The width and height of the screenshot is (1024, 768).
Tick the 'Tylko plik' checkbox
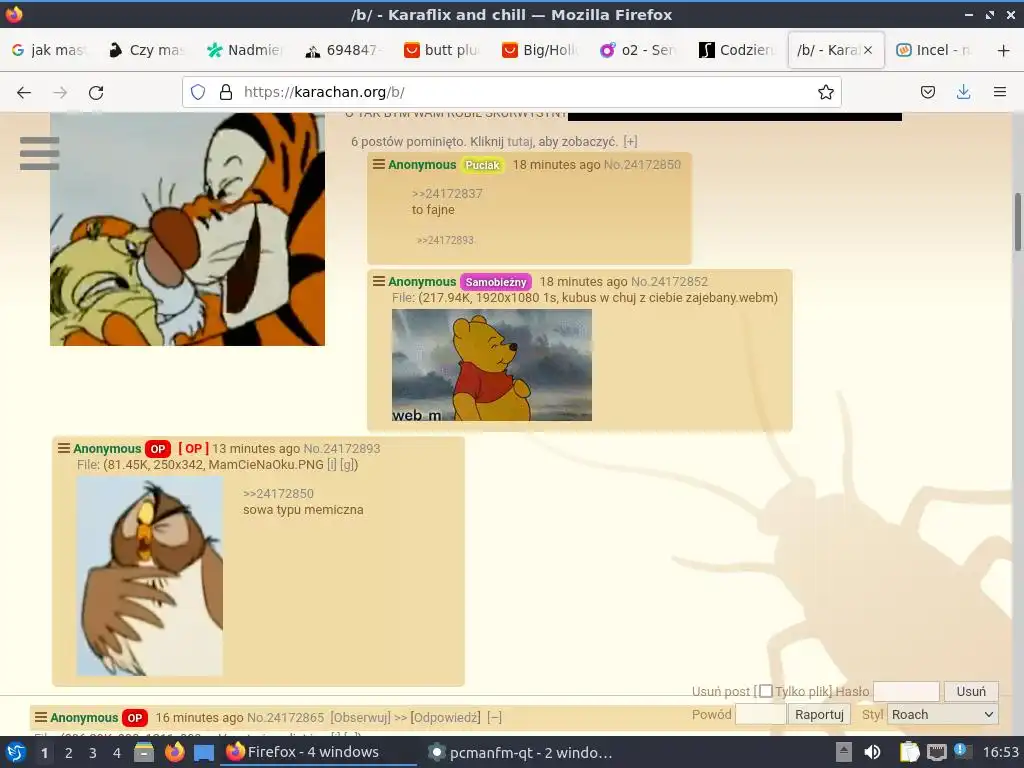coord(766,691)
